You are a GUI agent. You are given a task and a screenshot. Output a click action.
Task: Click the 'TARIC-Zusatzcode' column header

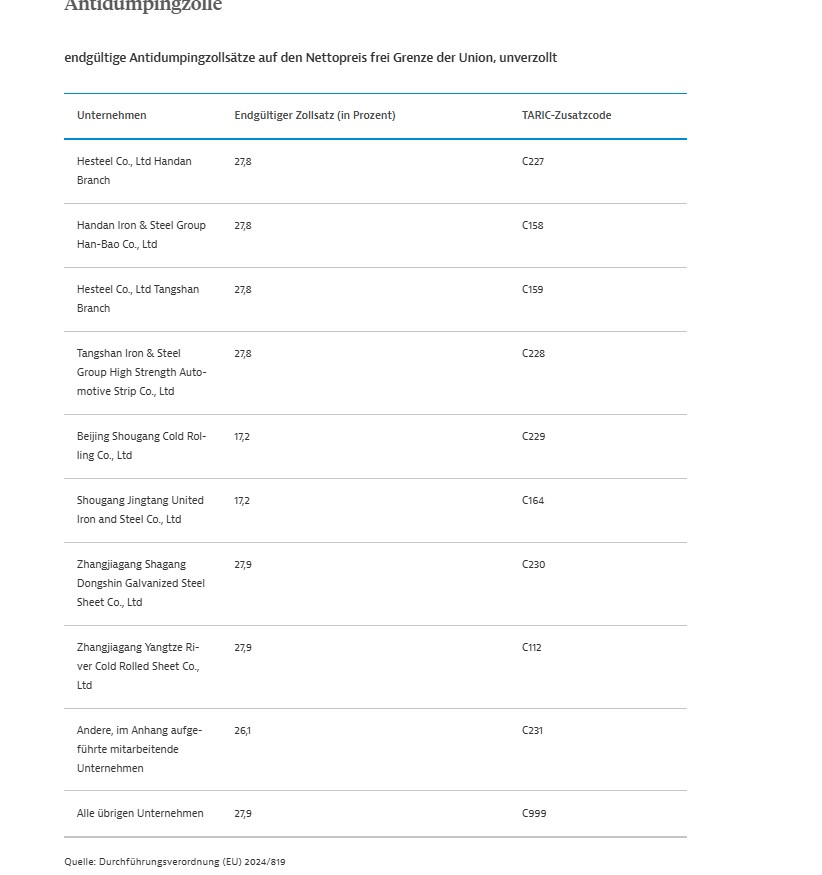566,115
